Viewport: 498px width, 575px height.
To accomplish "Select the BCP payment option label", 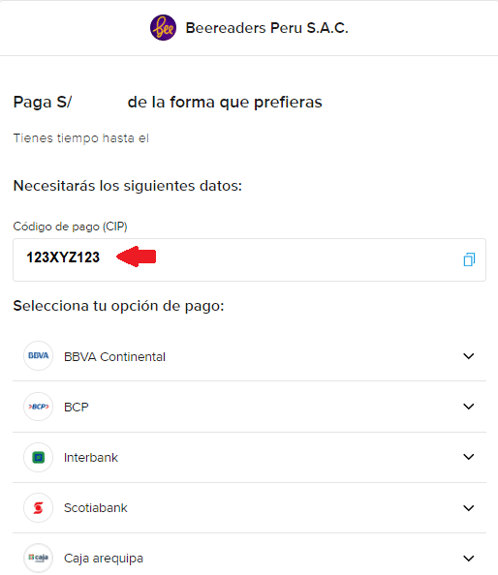I will (76, 407).
